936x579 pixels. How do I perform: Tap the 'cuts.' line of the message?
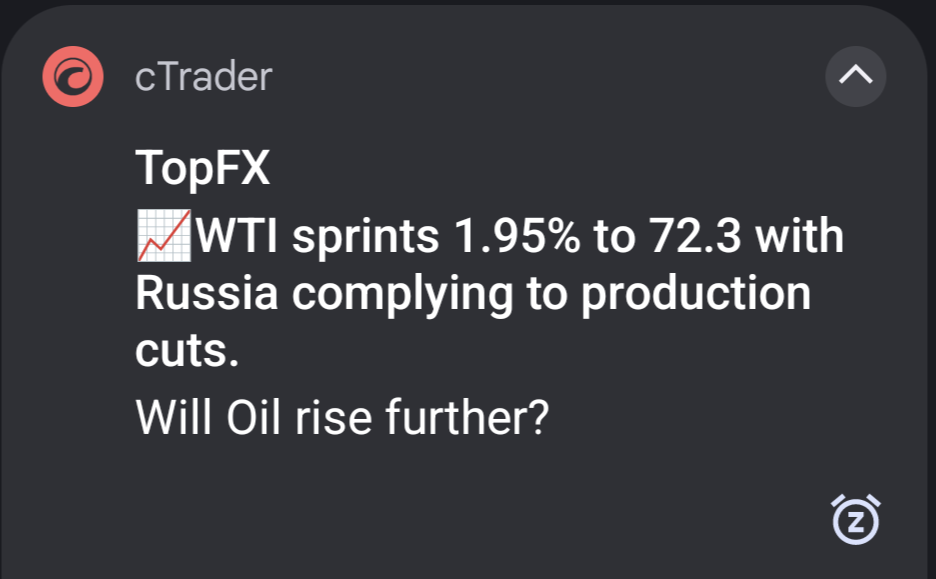187,351
